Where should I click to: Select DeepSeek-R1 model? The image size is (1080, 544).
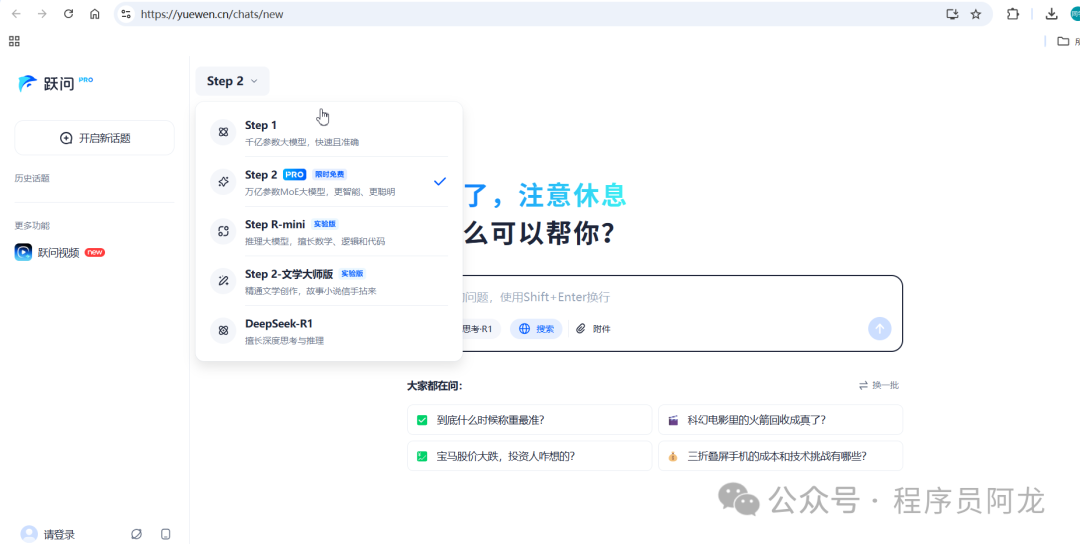pos(329,331)
